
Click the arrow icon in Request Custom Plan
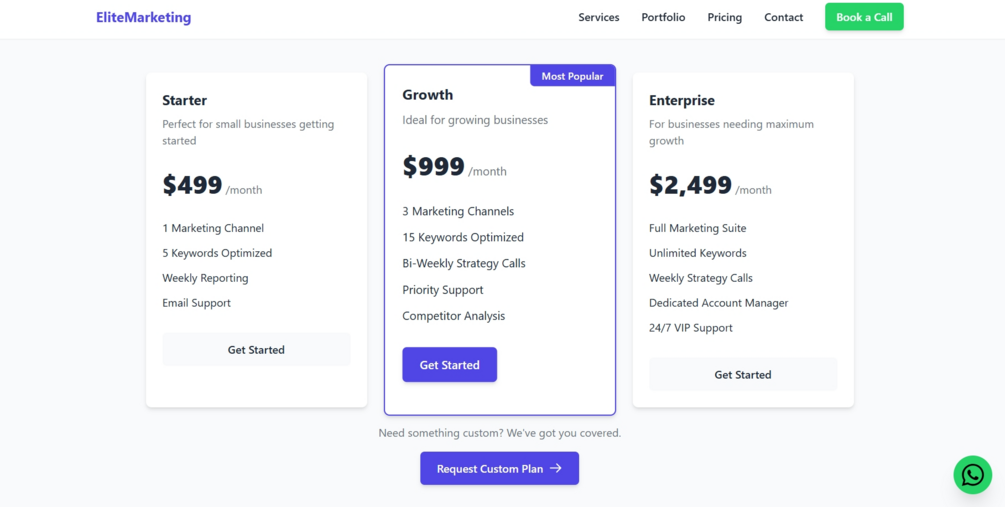pos(556,468)
